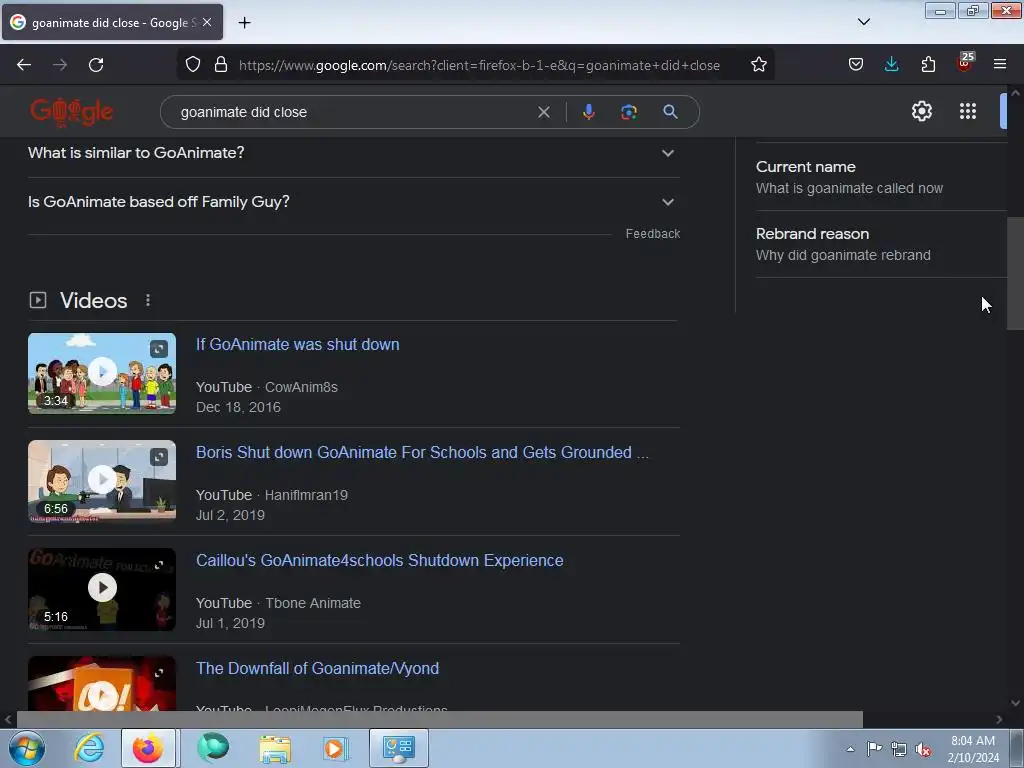
Task: Focus the Google search box
Action: point(353,112)
